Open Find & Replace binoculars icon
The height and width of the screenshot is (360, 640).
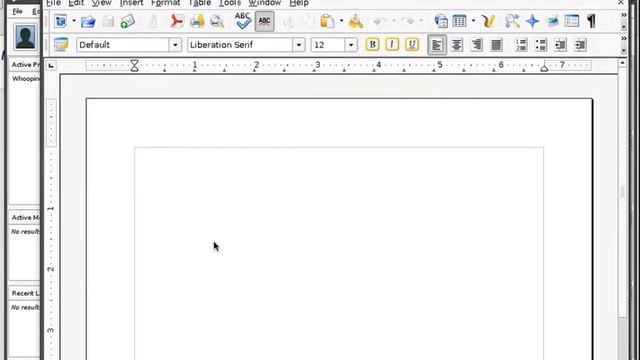[512, 21]
